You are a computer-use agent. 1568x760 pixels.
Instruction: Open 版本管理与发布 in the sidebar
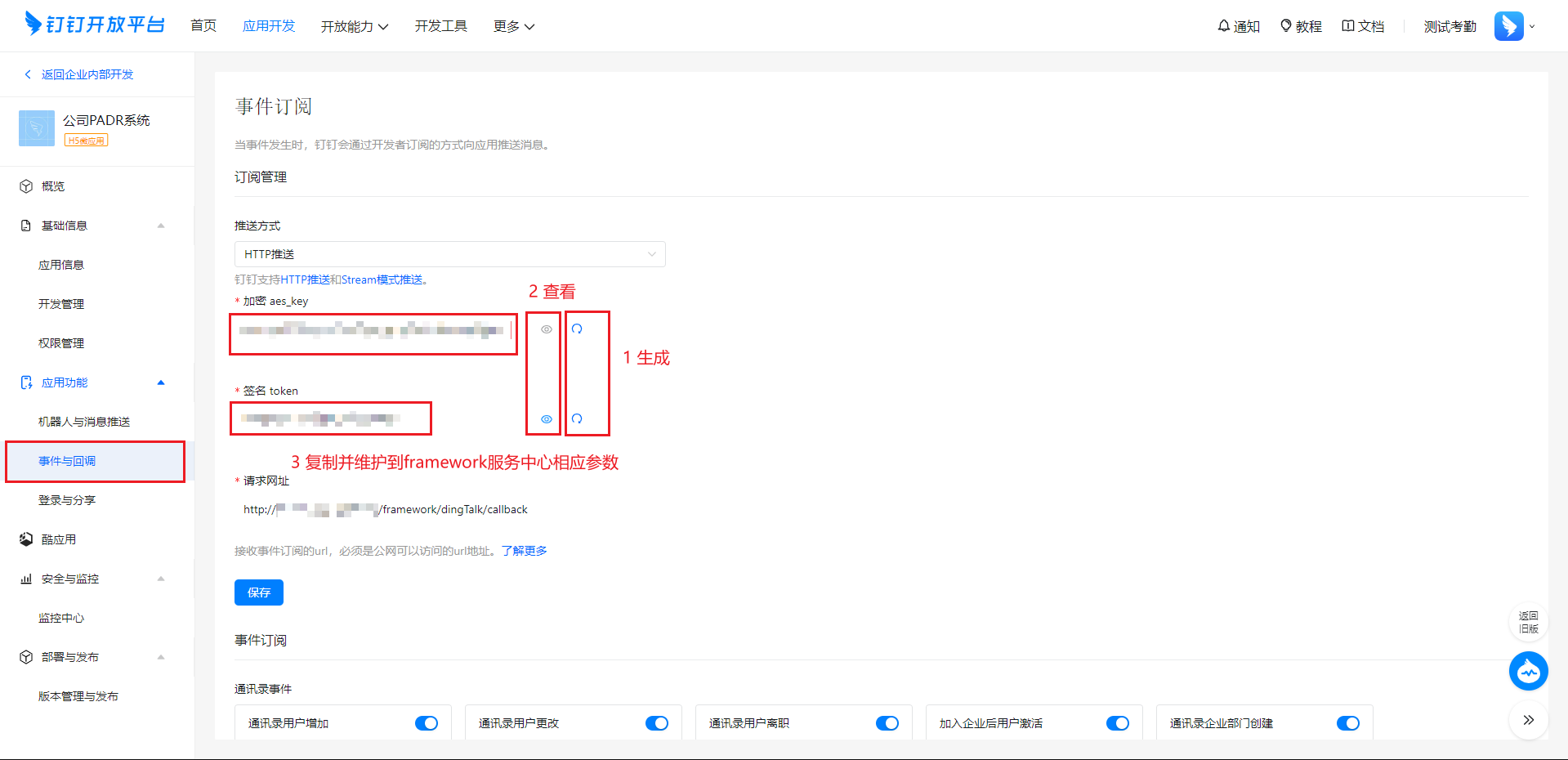tap(78, 696)
